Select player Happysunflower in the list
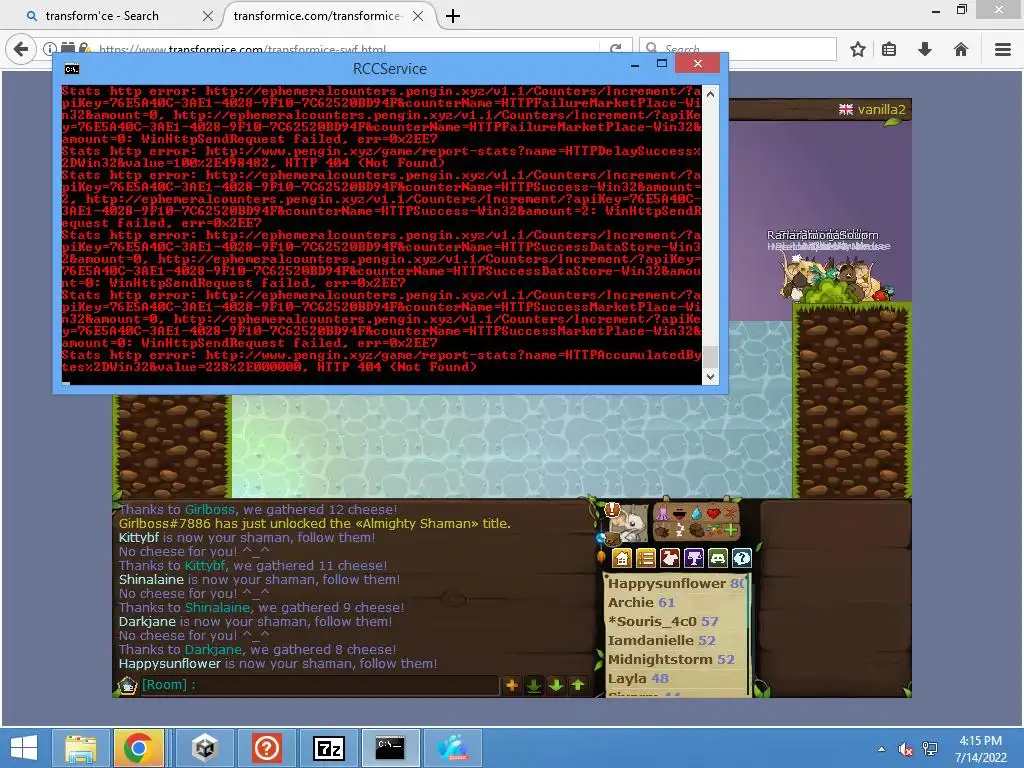The width and height of the screenshot is (1024, 768). tap(667, 583)
